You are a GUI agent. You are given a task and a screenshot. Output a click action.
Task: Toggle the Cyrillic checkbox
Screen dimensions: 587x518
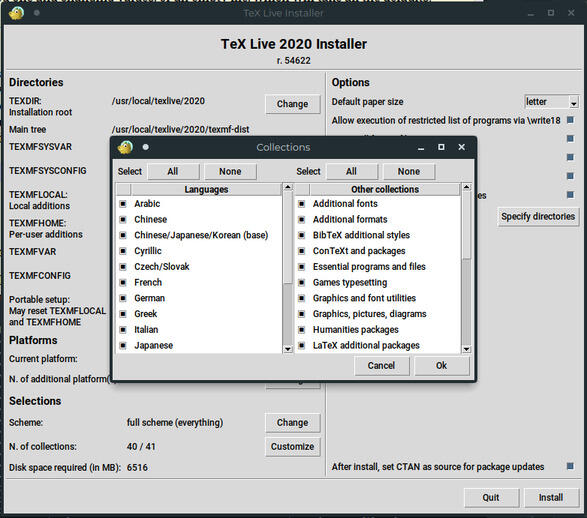(x=122, y=251)
